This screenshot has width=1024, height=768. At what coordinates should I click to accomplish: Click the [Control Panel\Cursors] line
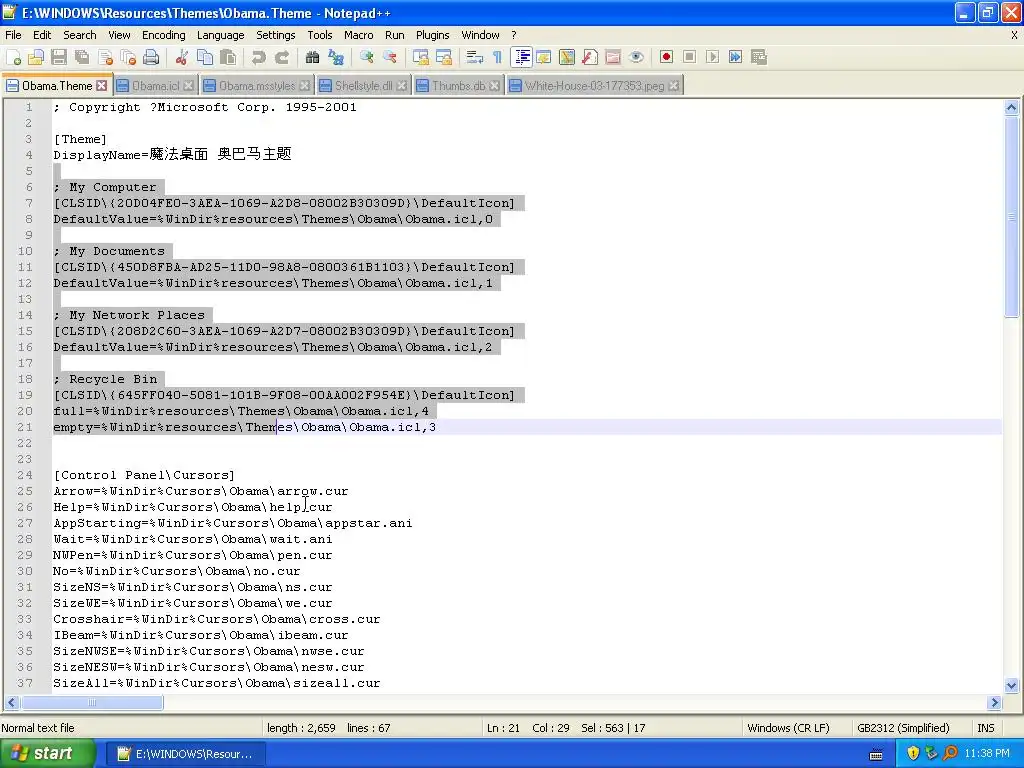(144, 475)
